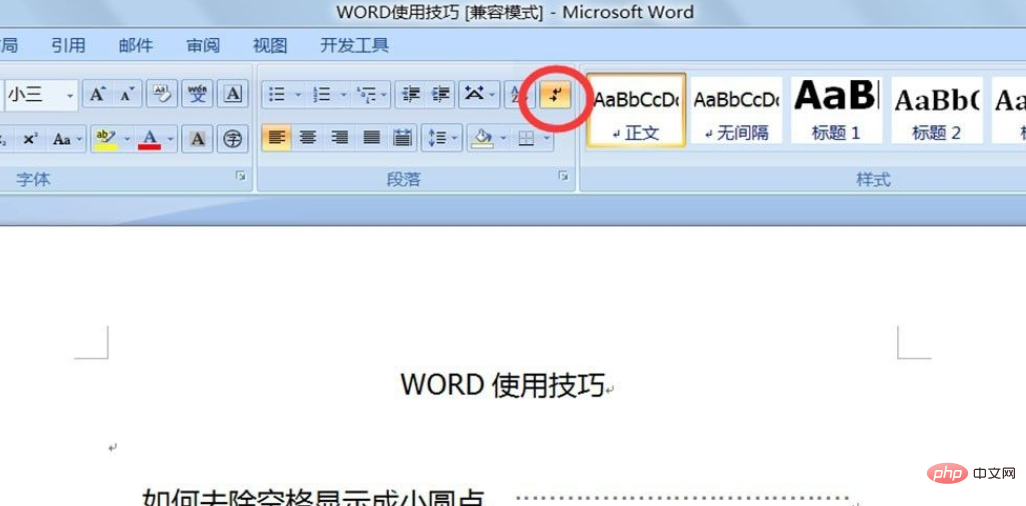Align the text right
The height and width of the screenshot is (506, 1026).
(340, 138)
